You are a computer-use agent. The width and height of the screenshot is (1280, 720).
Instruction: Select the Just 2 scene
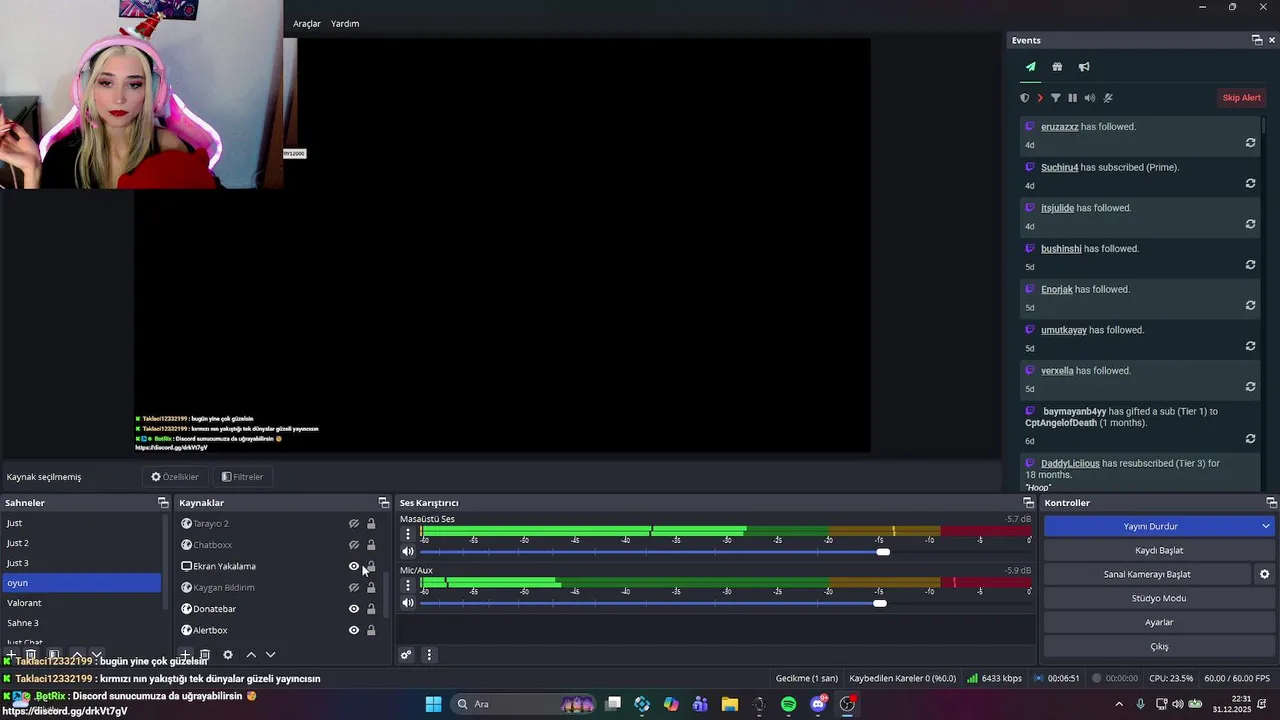(x=81, y=543)
